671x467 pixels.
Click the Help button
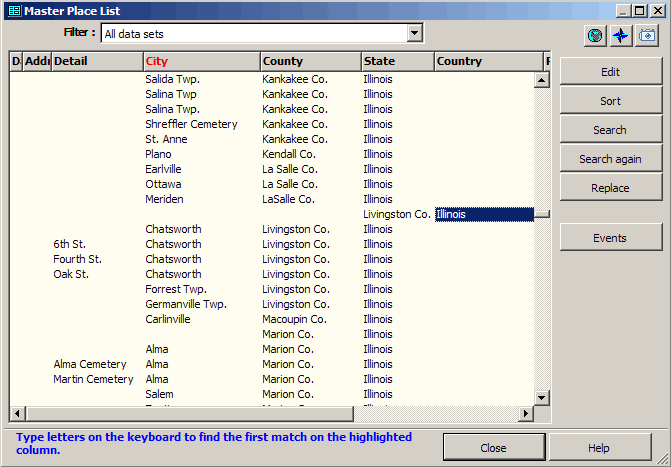pos(599,448)
